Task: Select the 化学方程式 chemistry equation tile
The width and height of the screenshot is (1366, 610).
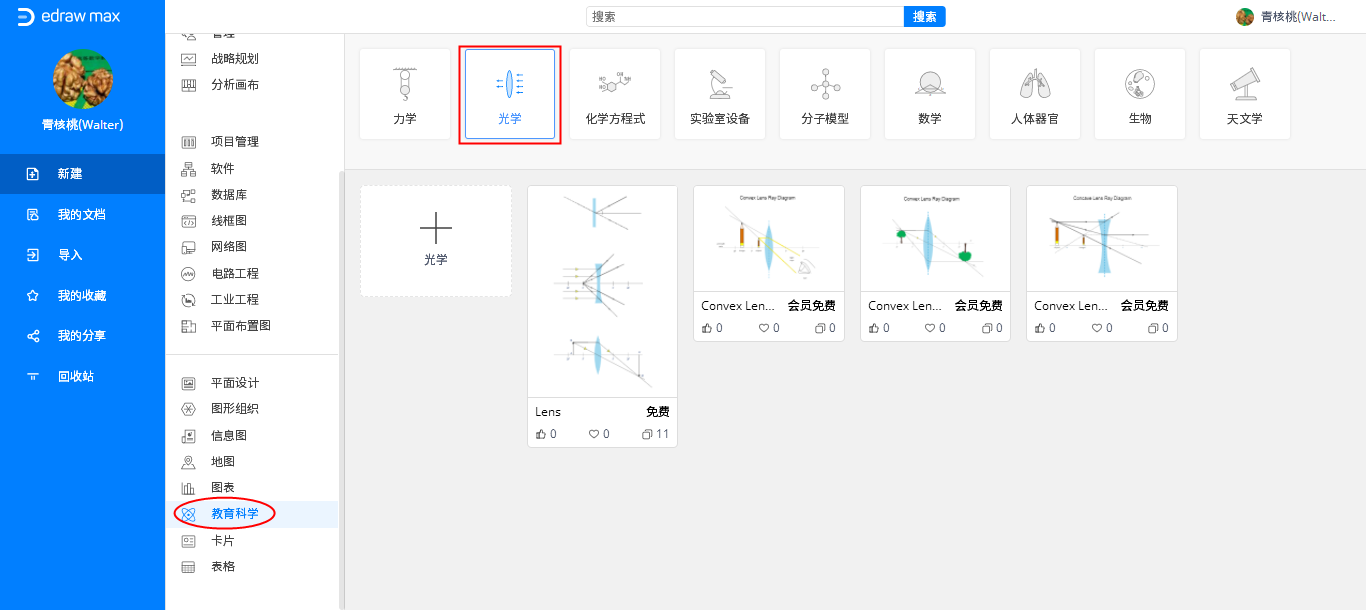Action: click(x=615, y=95)
